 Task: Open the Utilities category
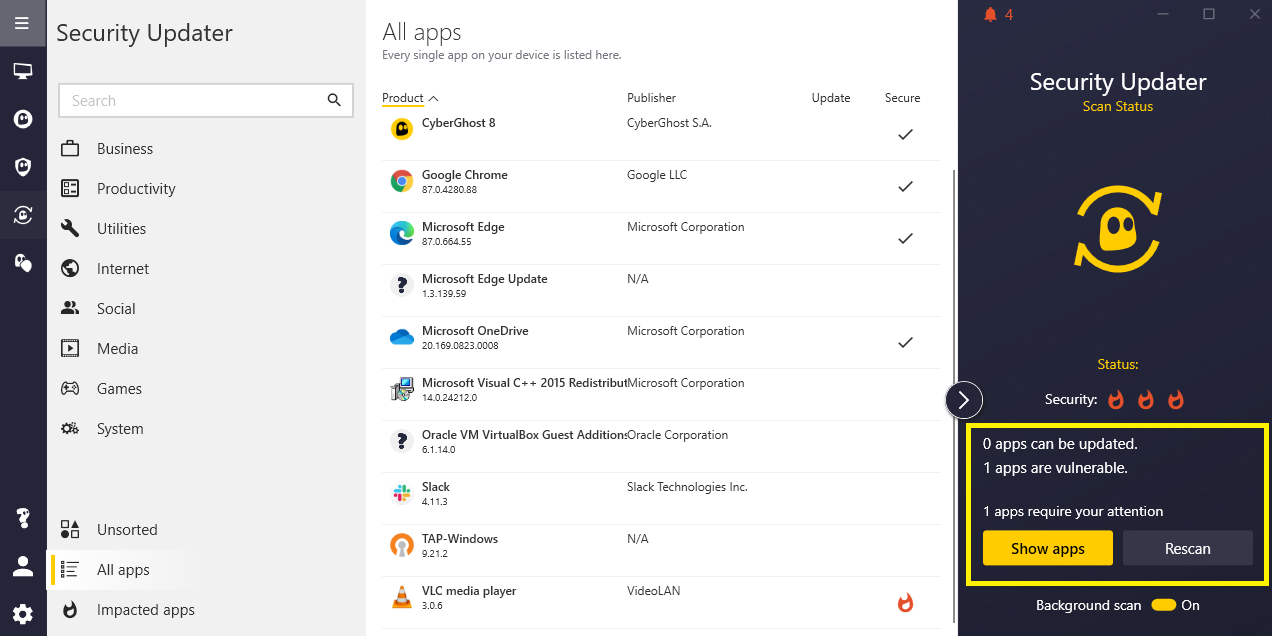[x=121, y=229]
